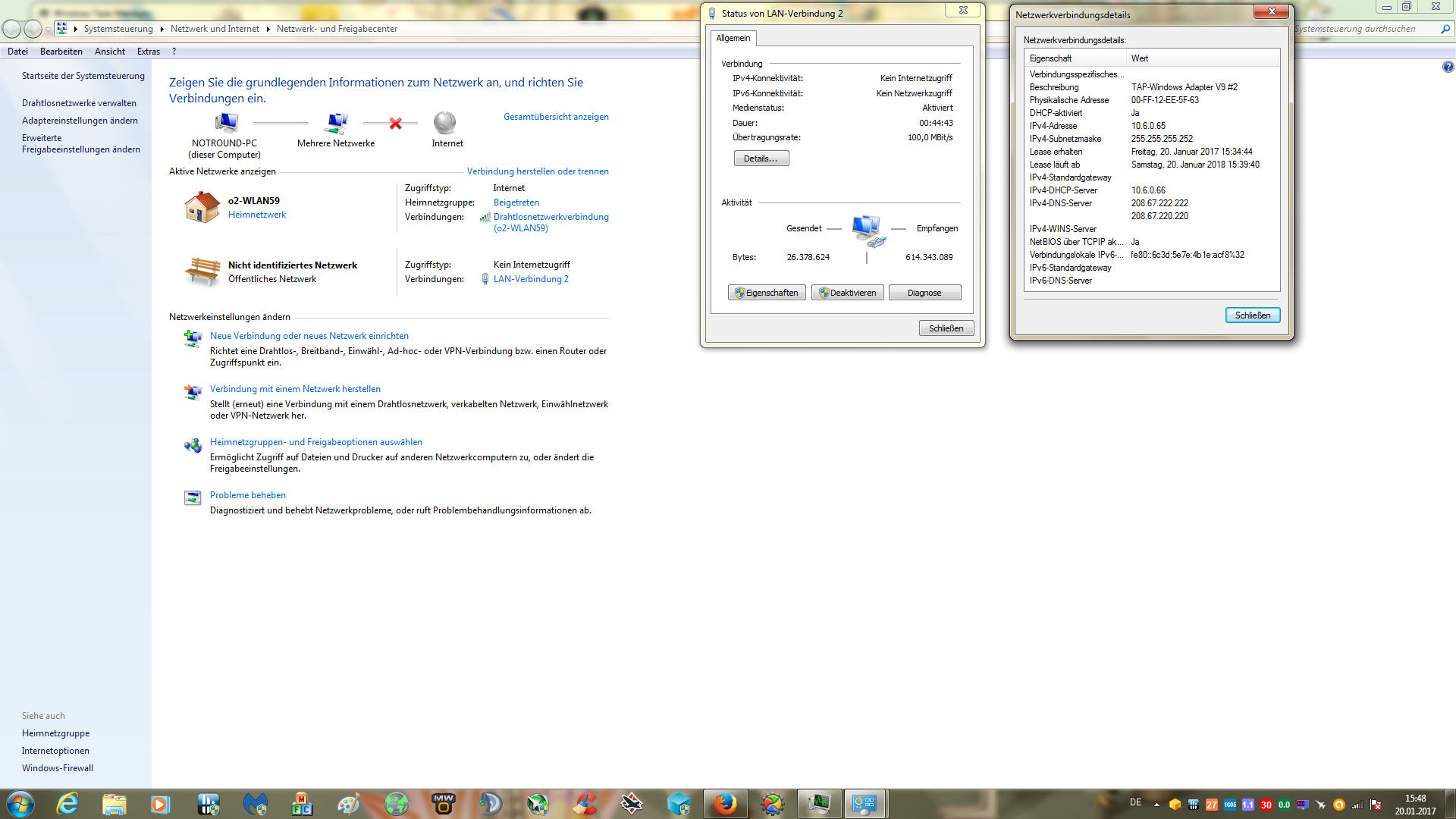Image resolution: width=1456 pixels, height=819 pixels.
Task: Select the Allgemein tab
Action: coord(733,38)
